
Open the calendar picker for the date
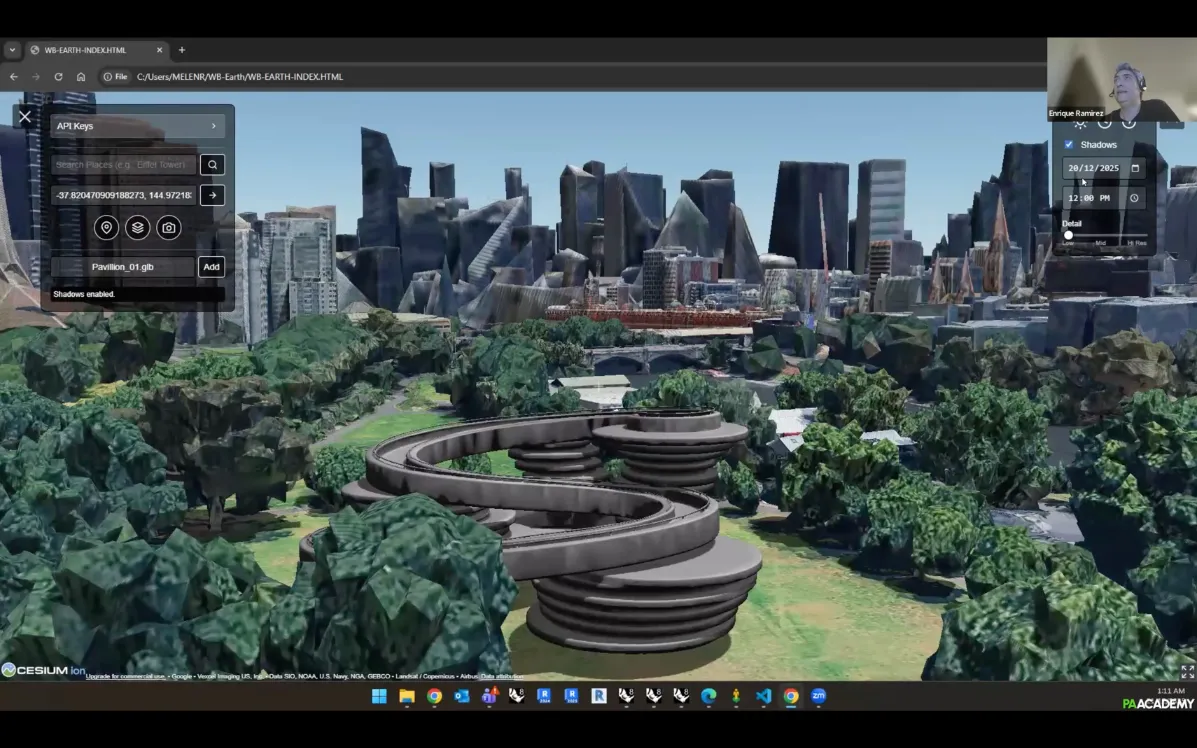click(x=1135, y=169)
